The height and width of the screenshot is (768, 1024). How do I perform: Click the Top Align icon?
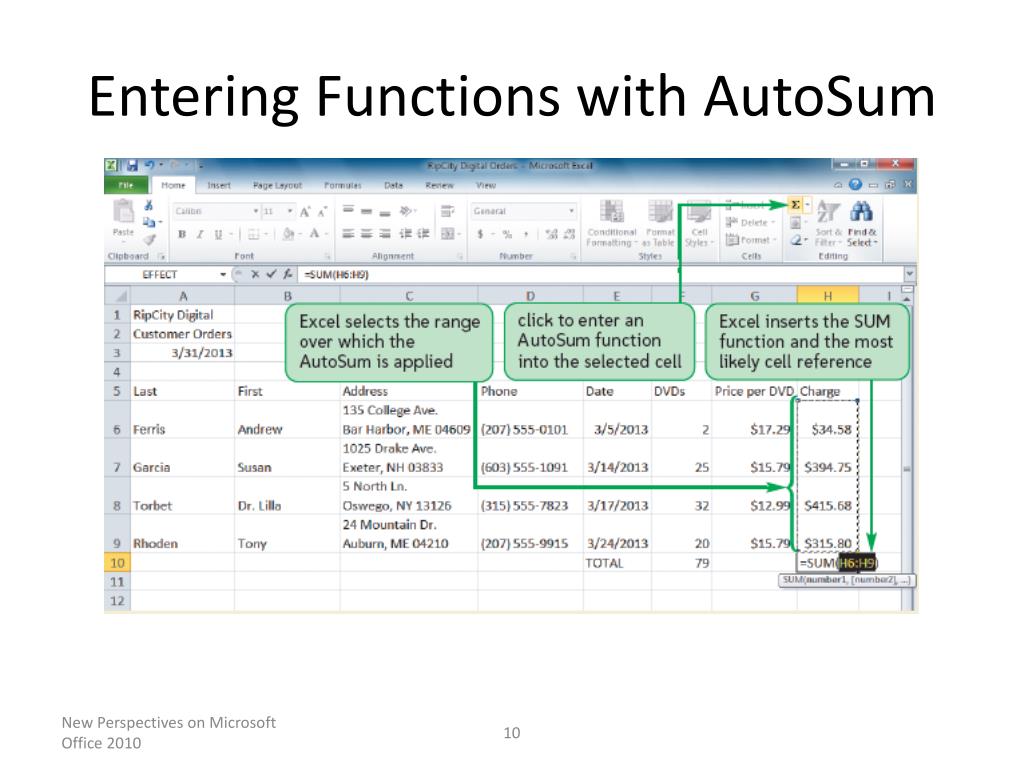pos(348,211)
